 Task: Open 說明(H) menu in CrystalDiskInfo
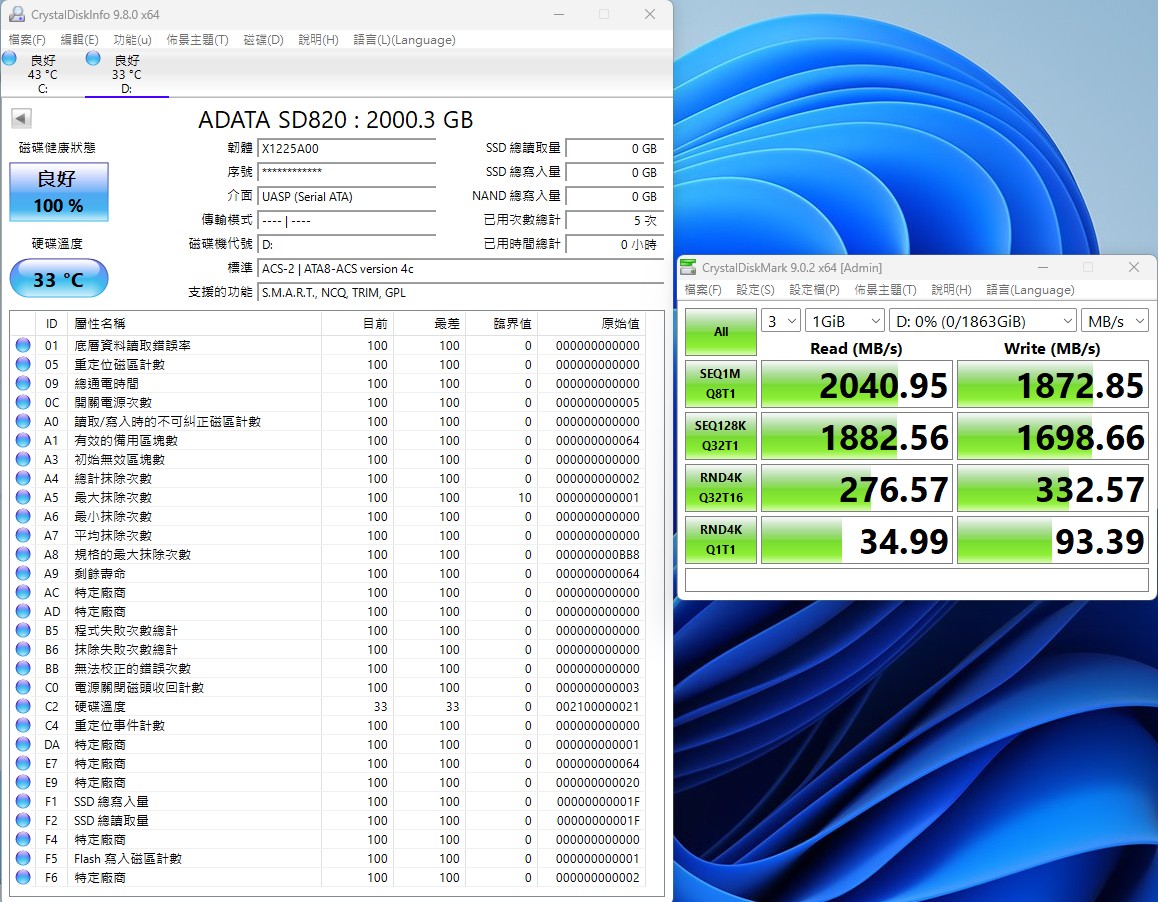(318, 40)
